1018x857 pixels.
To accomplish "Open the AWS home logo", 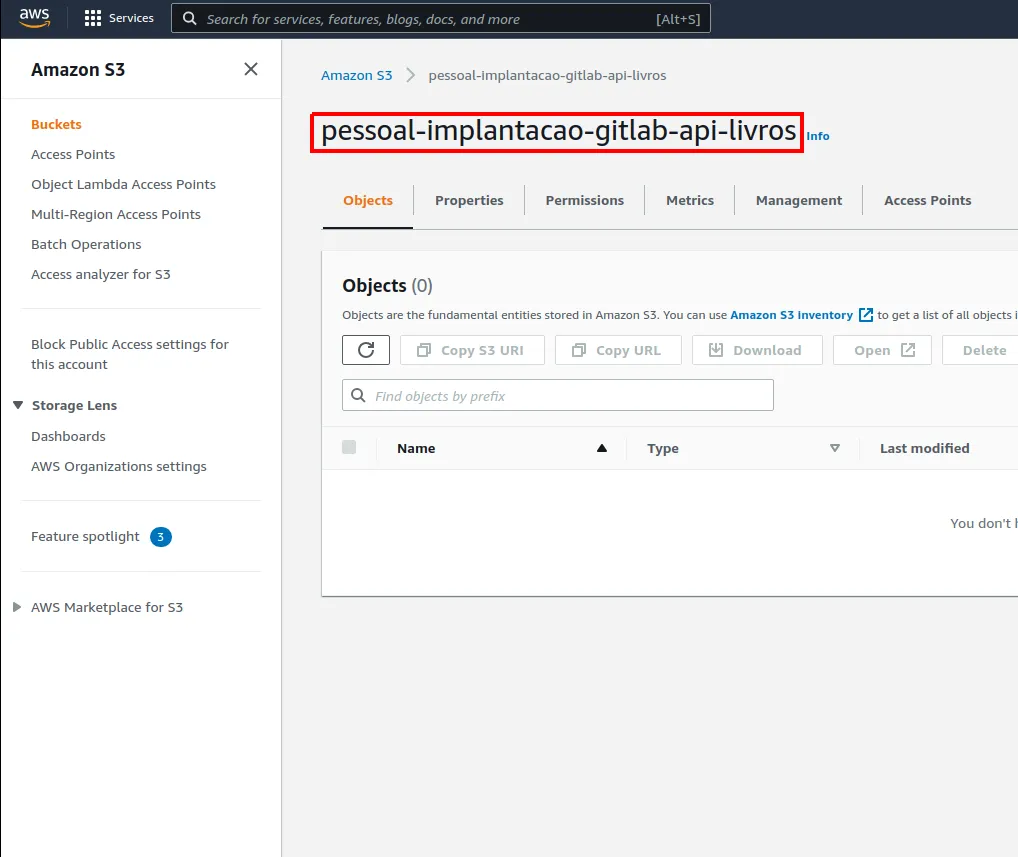I will (34, 18).
